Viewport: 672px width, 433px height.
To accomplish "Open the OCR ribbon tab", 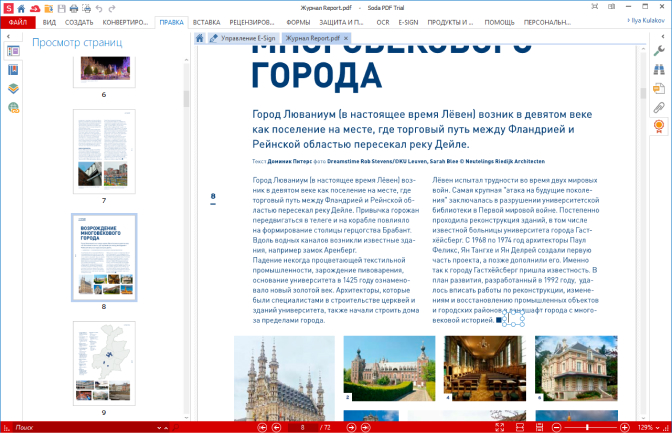I will pyautogui.click(x=383, y=22).
